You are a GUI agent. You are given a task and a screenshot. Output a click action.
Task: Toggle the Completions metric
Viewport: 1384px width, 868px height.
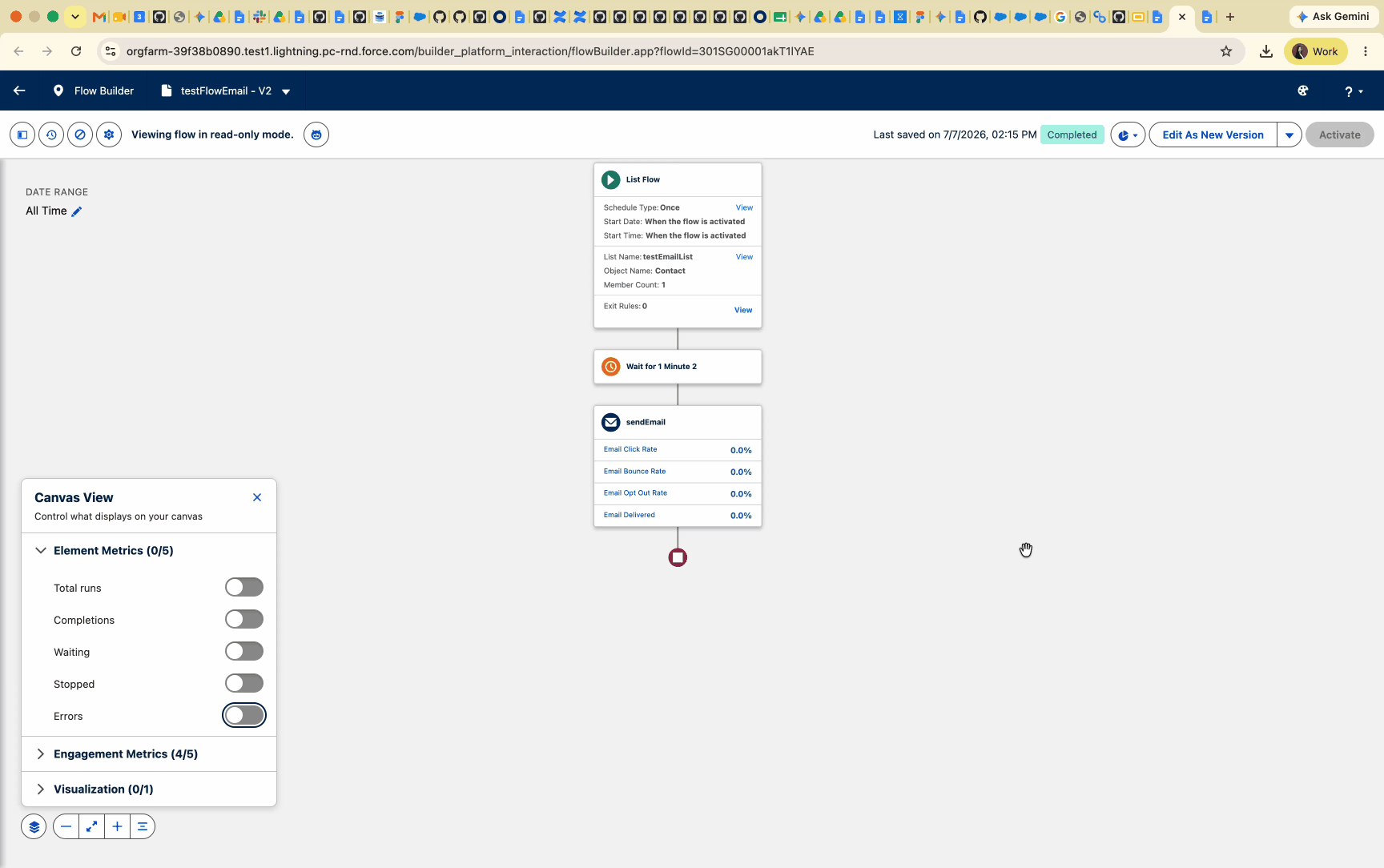click(x=244, y=620)
